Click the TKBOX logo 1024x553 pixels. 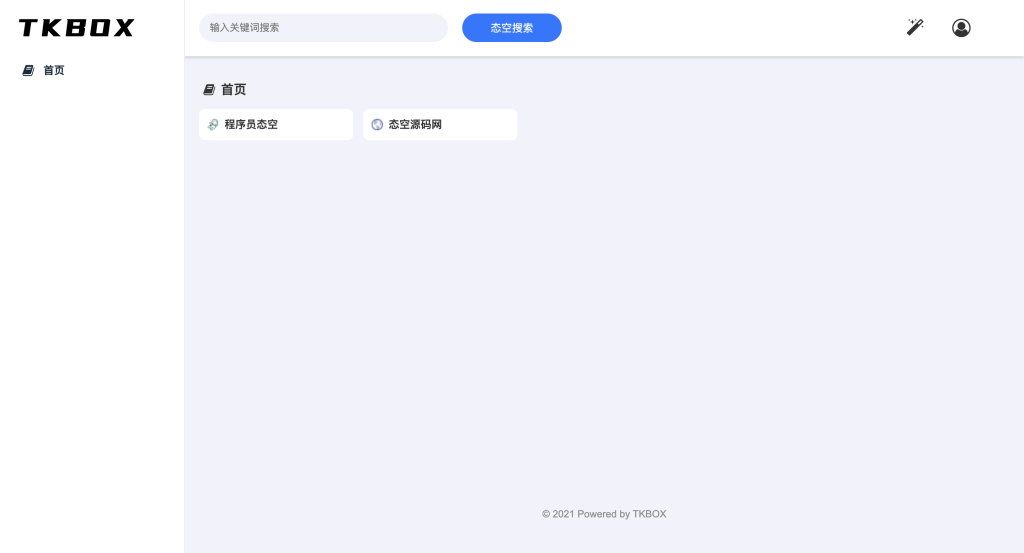tap(76, 27)
